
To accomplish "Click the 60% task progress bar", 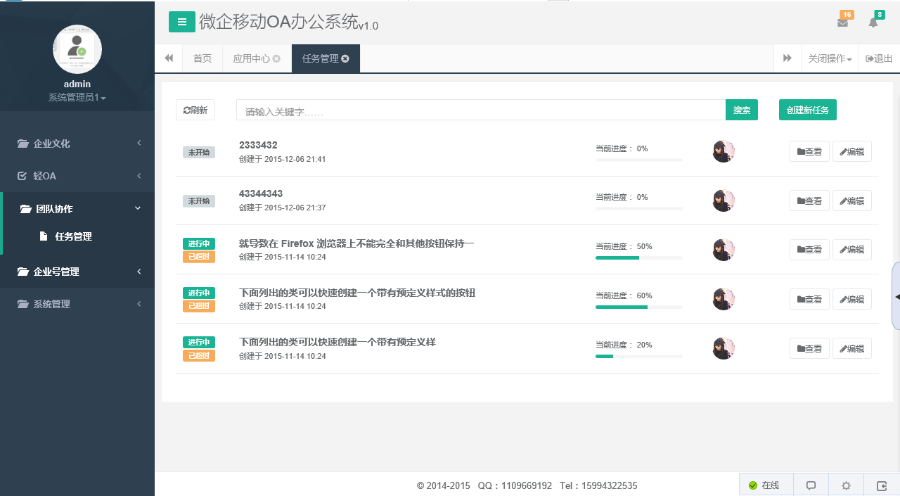I will click(x=638, y=307).
